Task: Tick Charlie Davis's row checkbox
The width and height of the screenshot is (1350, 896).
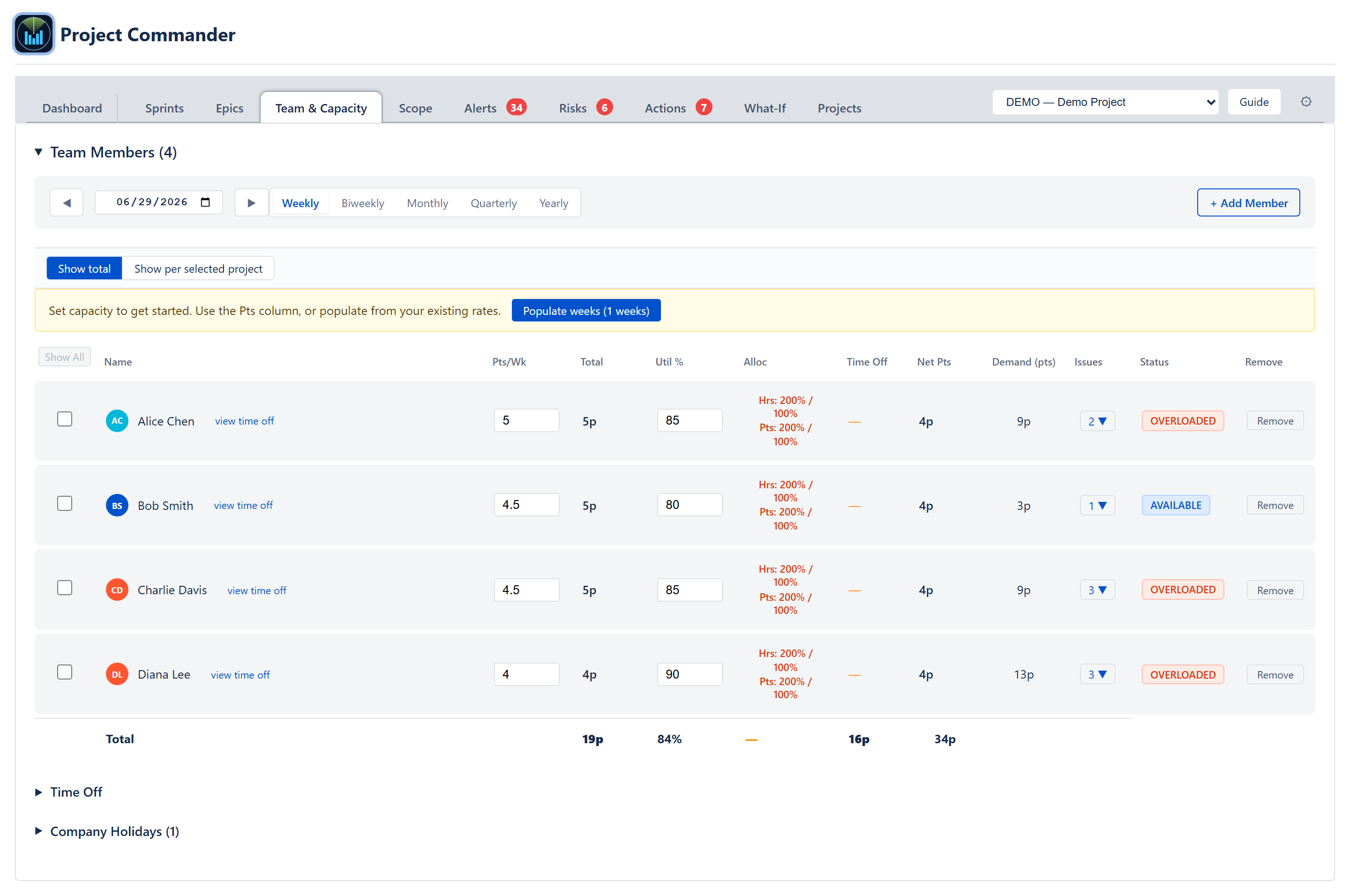Action: 65,588
